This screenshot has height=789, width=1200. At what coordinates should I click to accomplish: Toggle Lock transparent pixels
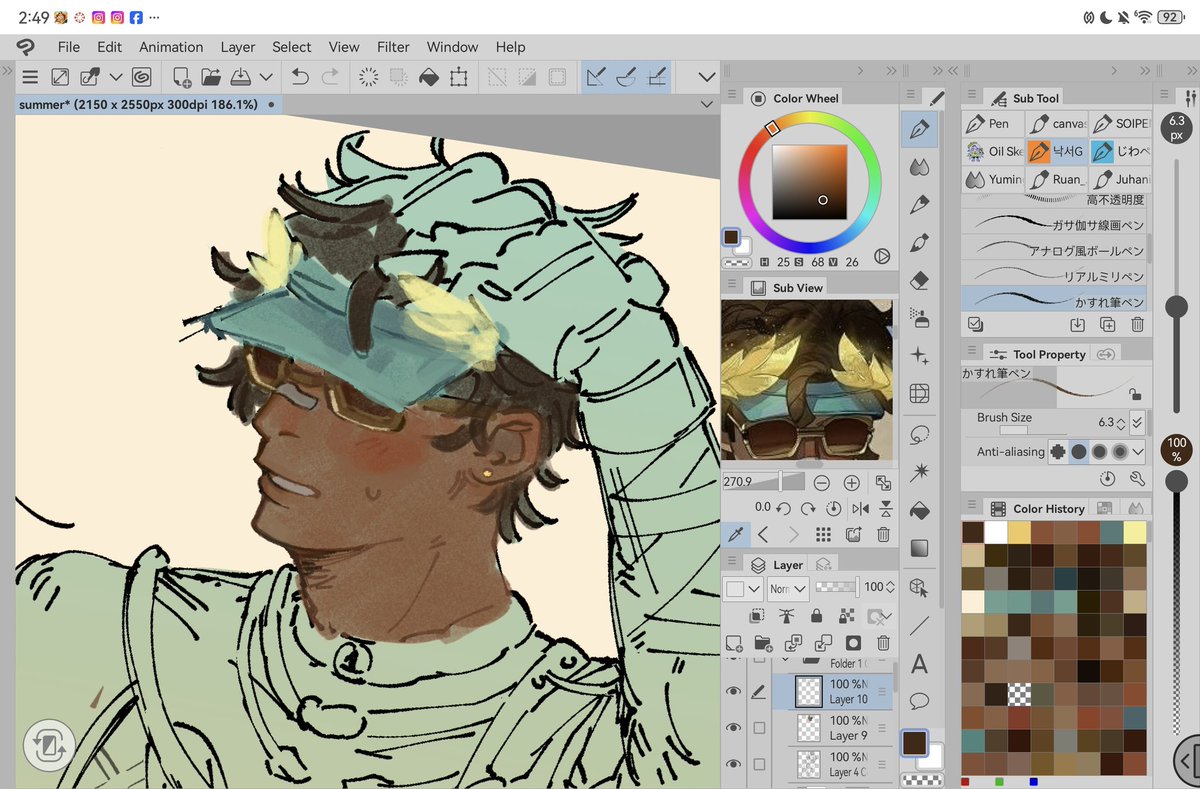click(847, 616)
